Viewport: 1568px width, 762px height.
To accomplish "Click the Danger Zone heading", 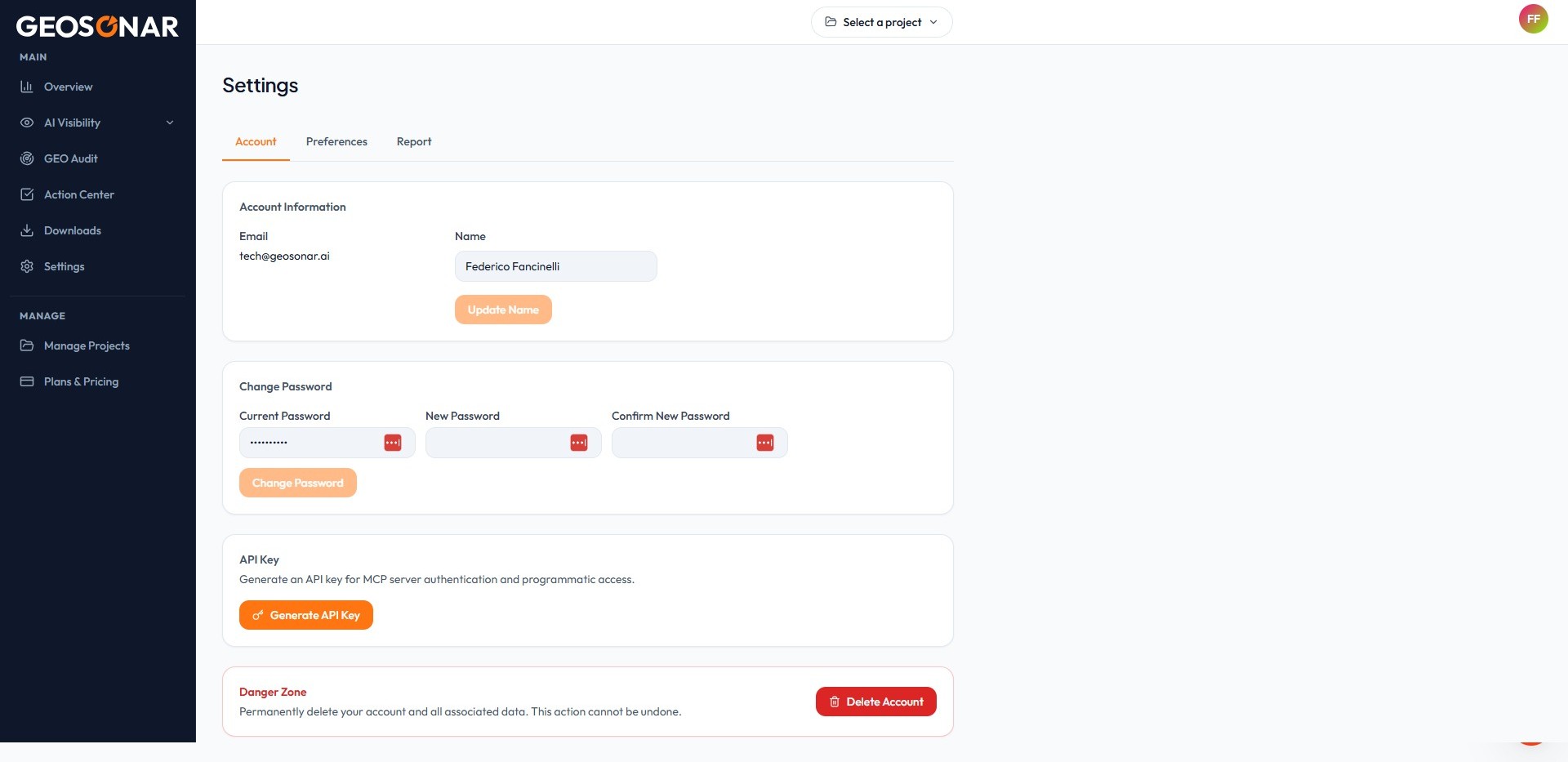I will [x=273, y=692].
